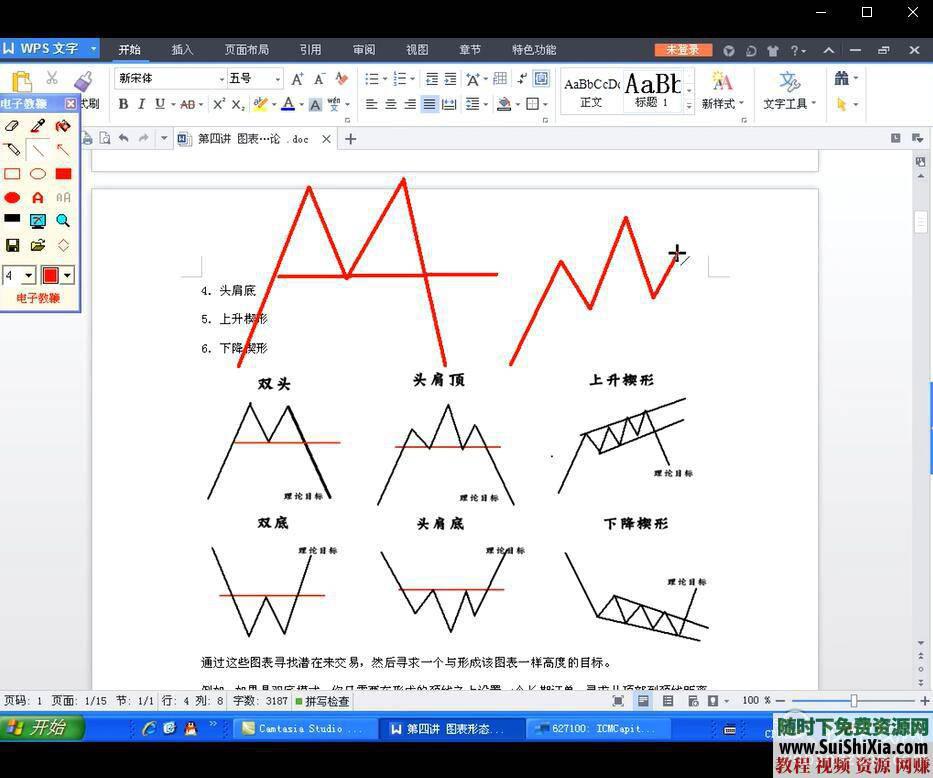Open the 页面布局 ribbon tab
This screenshot has height=778, width=933.
pos(246,50)
